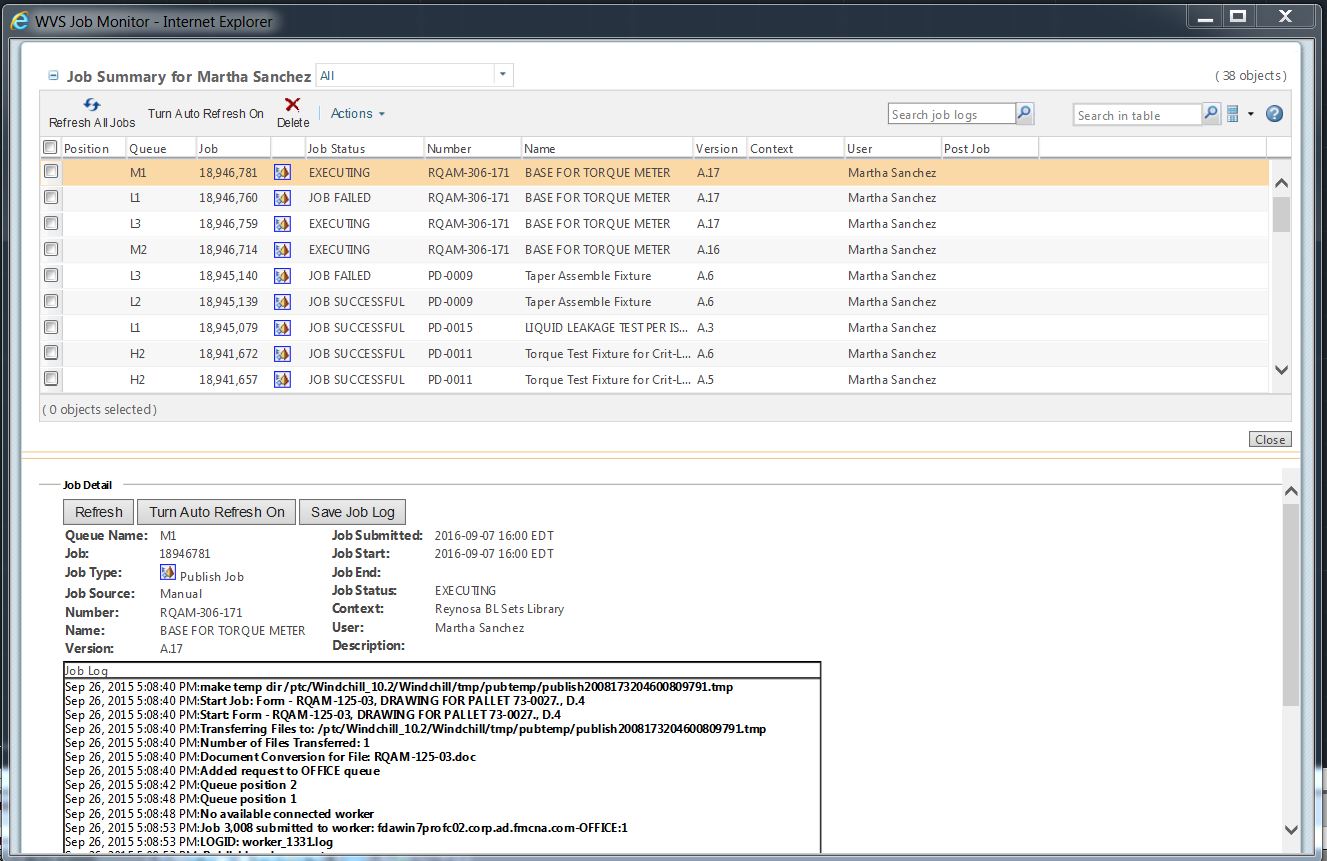
Task: Check the box for job 18,941,672
Action: 51,353
